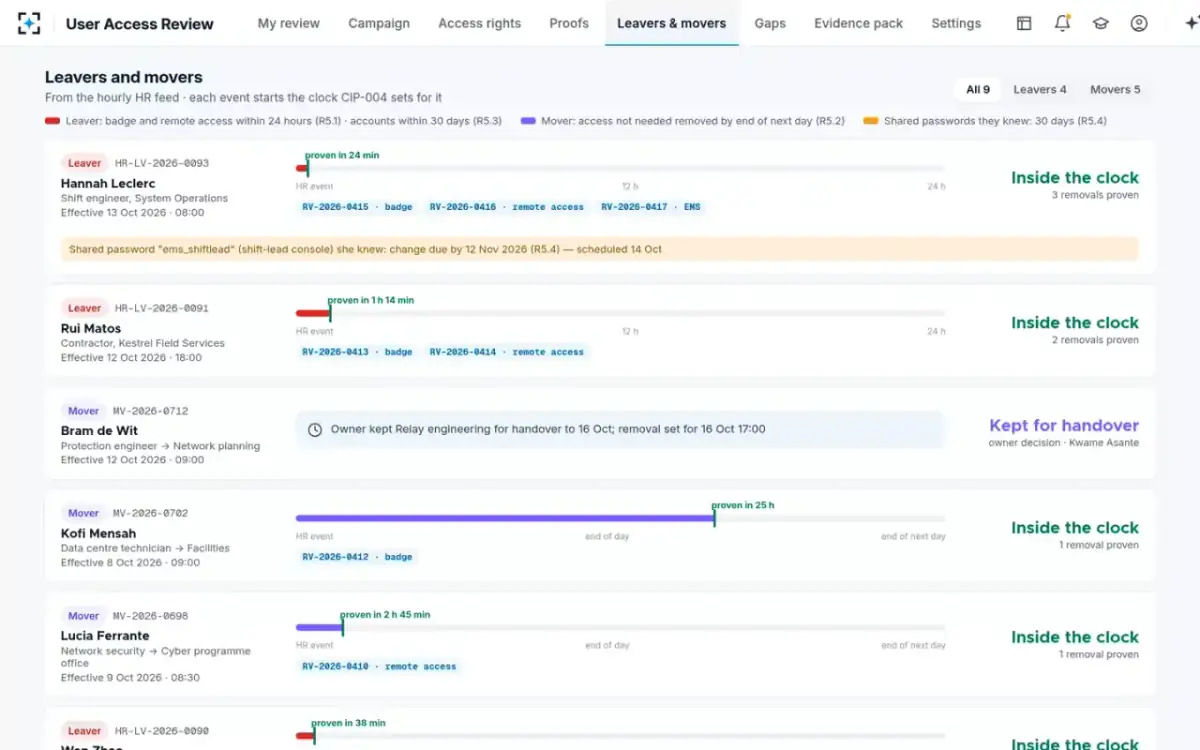Image resolution: width=1200 pixels, height=750 pixels.
Task: Click the Kept for handover status
Action: click(1064, 425)
